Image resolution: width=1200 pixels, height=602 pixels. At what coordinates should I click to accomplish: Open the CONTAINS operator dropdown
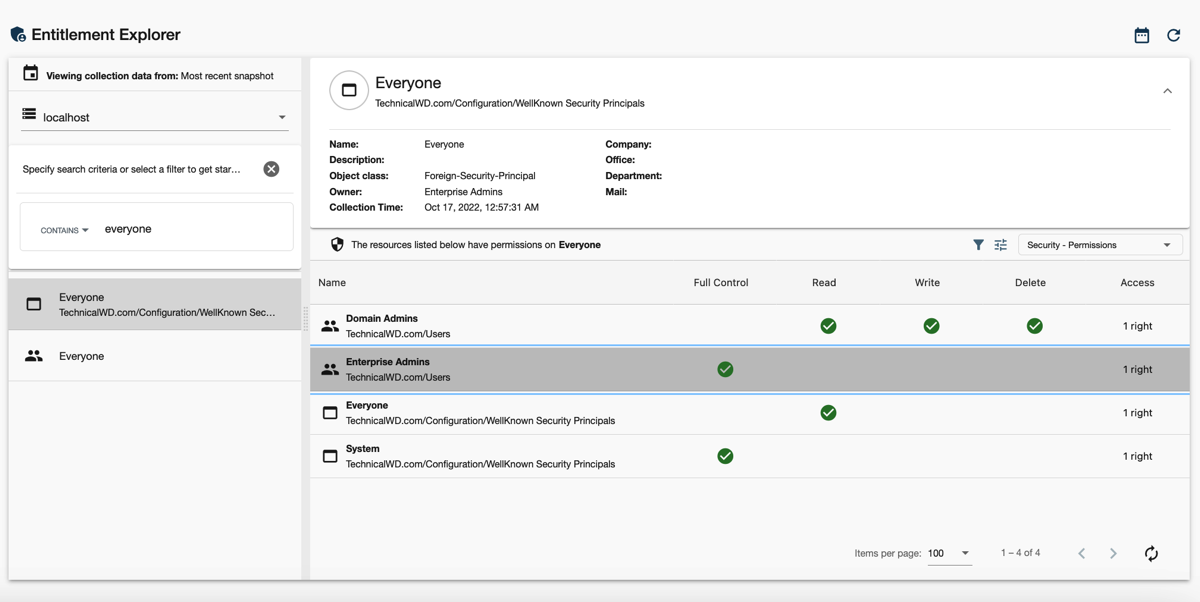click(64, 230)
